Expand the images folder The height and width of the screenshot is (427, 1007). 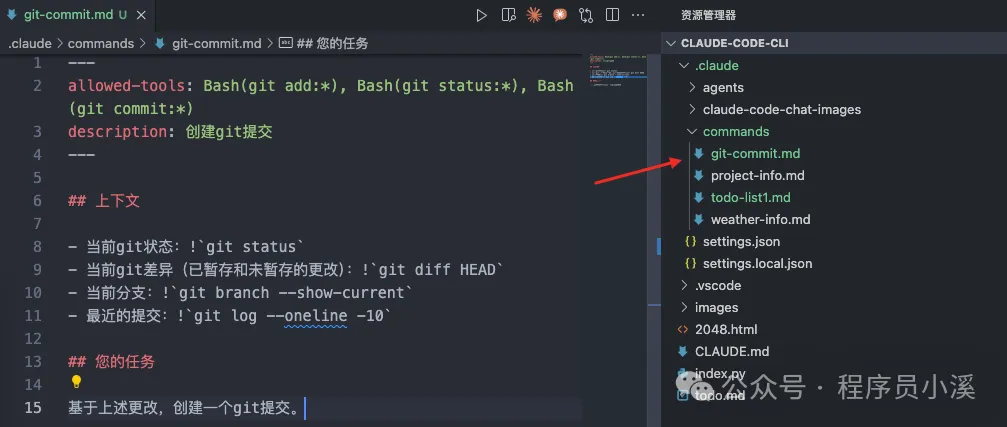pyautogui.click(x=683, y=307)
